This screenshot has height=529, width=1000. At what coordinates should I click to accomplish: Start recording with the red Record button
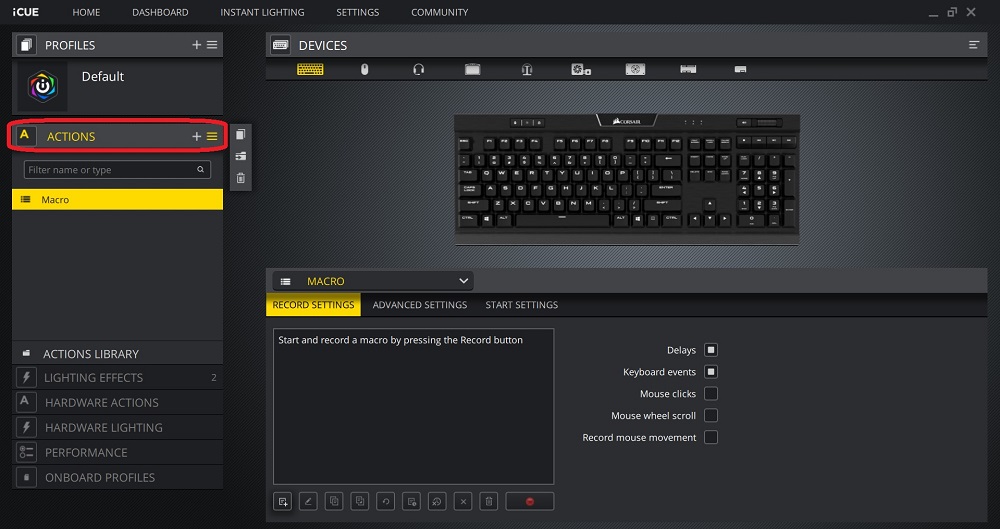pyautogui.click(x=529, y=502)
